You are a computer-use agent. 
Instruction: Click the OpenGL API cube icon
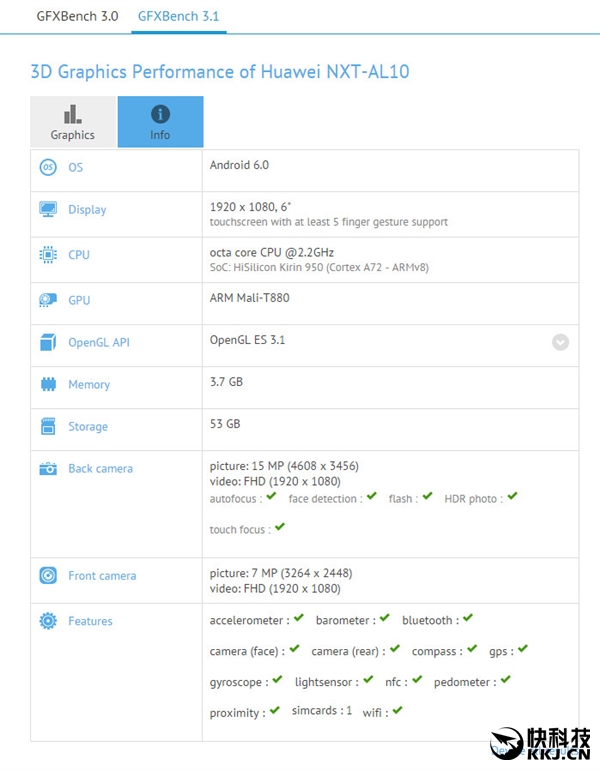tap(48, 342)
